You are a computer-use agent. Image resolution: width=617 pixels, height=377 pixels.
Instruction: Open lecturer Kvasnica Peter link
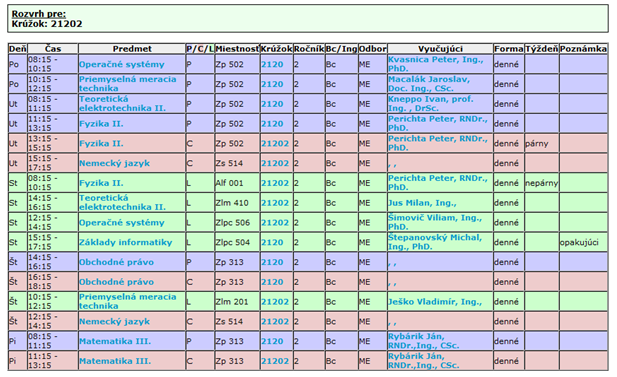tap(436, 64)
